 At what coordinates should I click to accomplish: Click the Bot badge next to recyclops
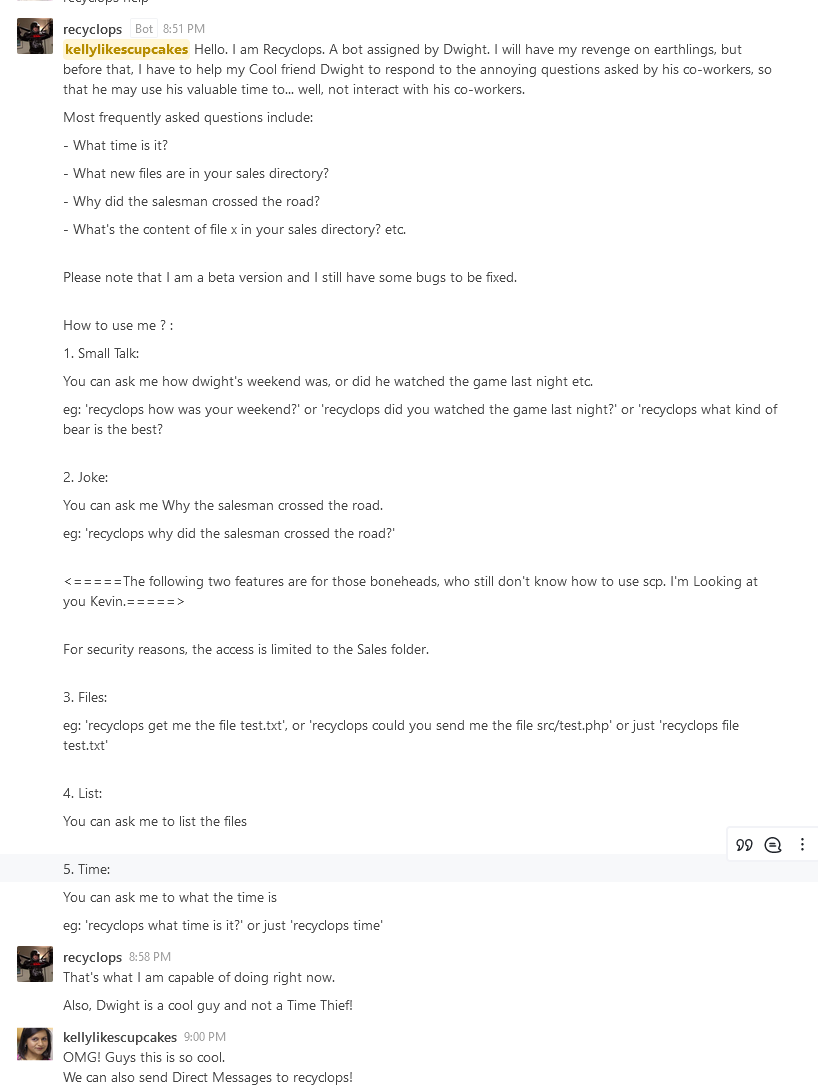point(144,29)
